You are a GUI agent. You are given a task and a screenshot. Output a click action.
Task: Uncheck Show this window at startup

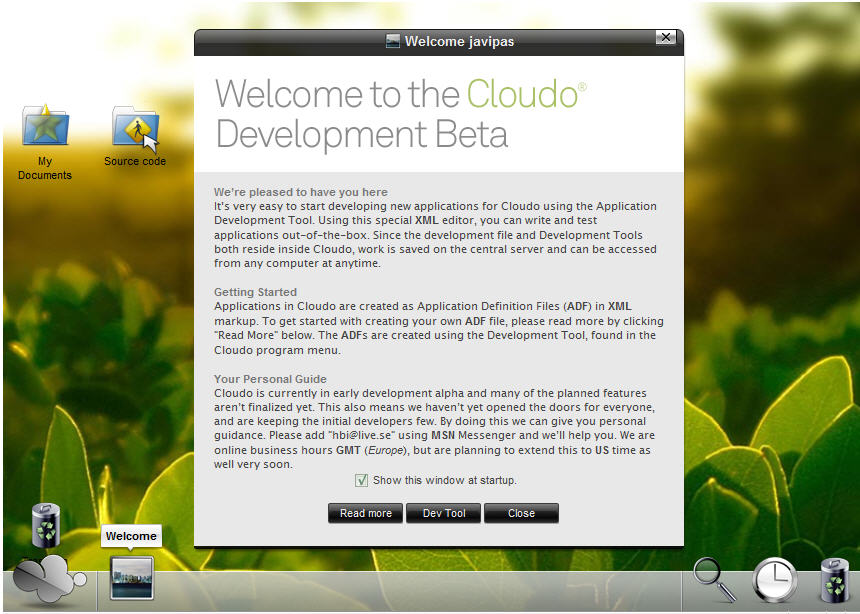[361, 481]
